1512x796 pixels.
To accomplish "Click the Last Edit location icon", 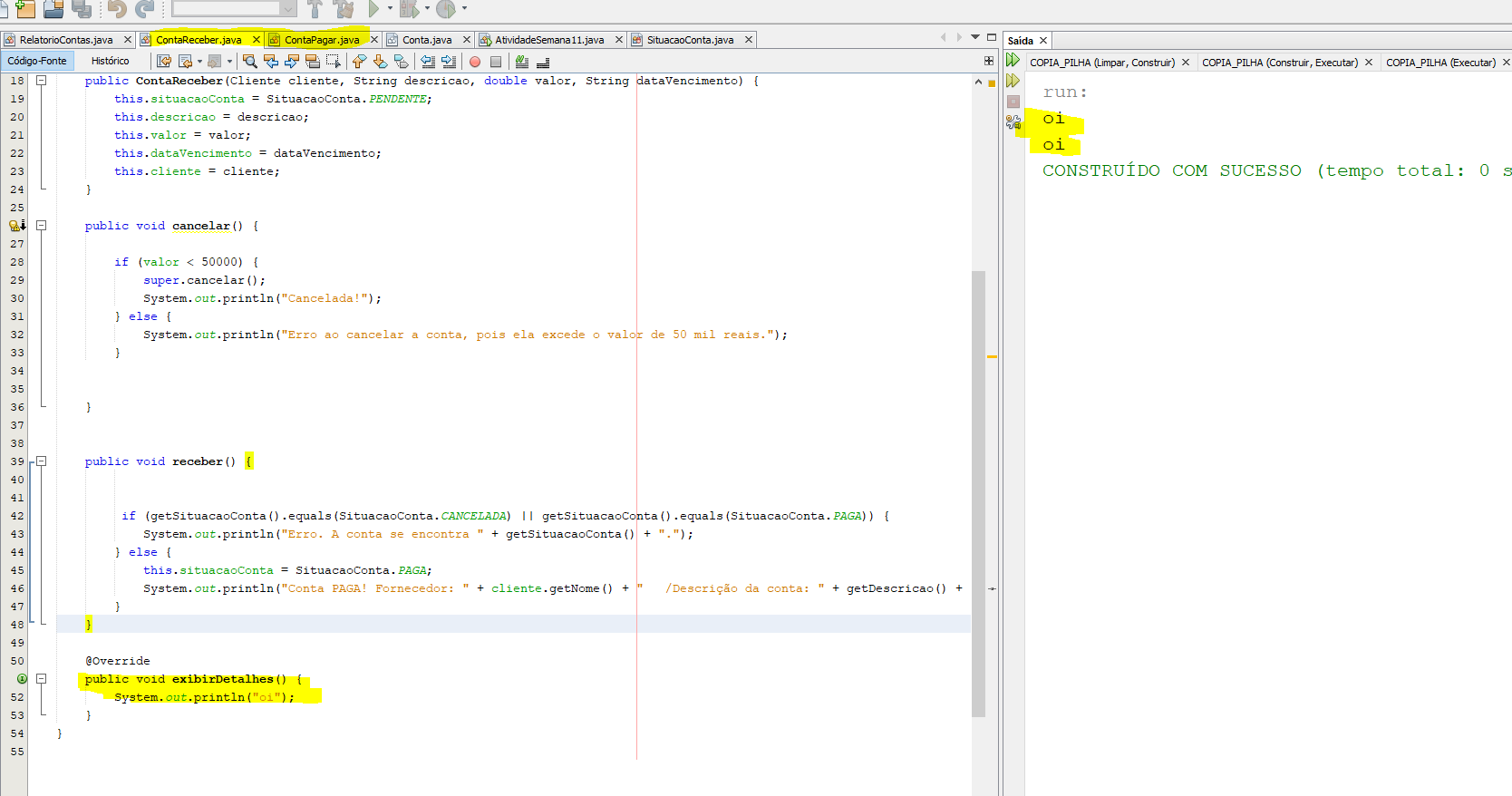I will tap(164, 62).
